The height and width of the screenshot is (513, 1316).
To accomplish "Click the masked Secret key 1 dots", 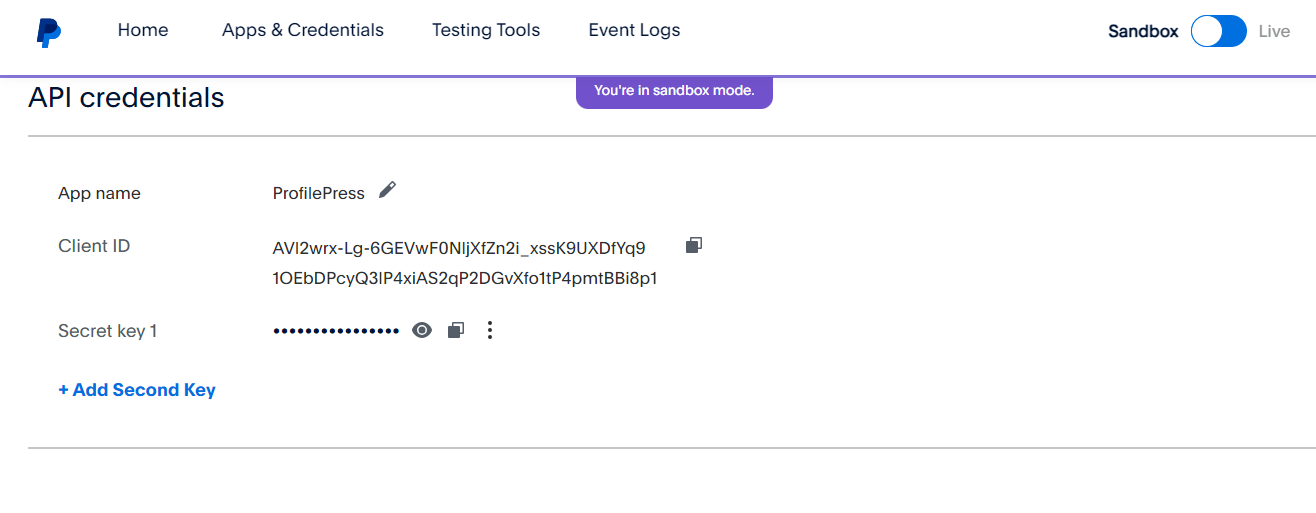I will [x=336, y=330].
